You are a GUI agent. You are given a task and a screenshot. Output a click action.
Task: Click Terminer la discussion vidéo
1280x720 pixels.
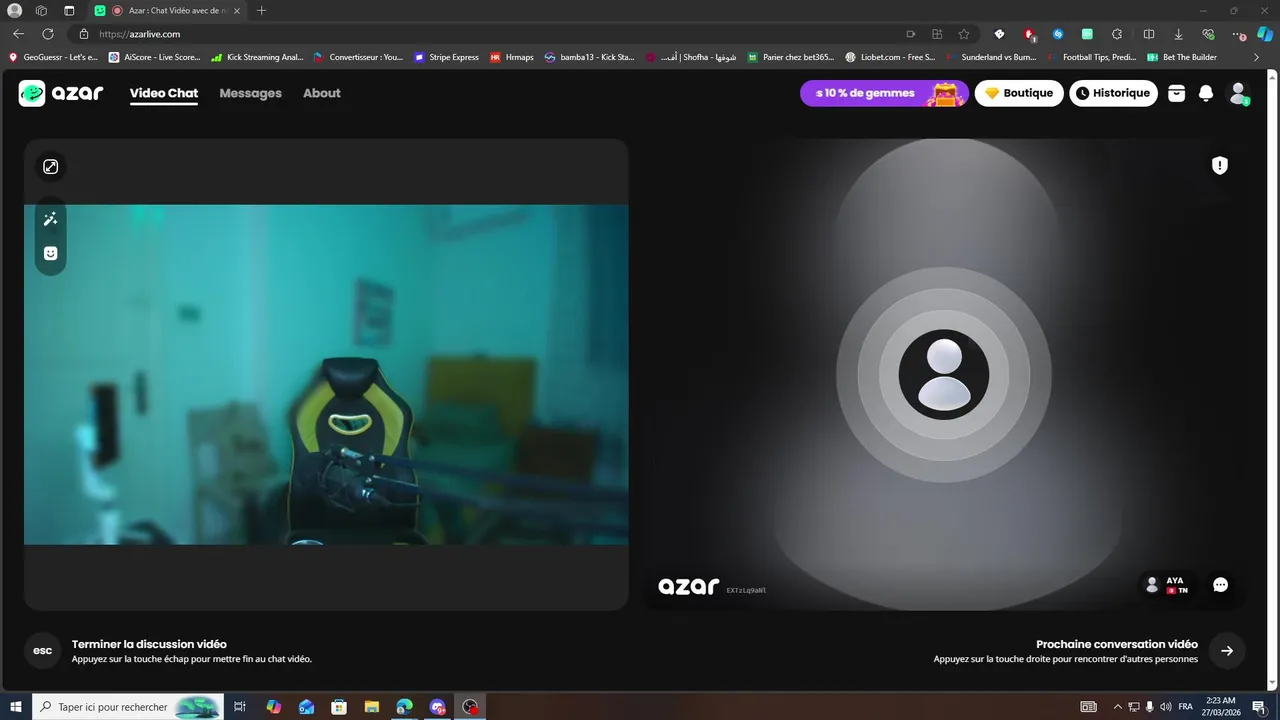click(149, 644)
